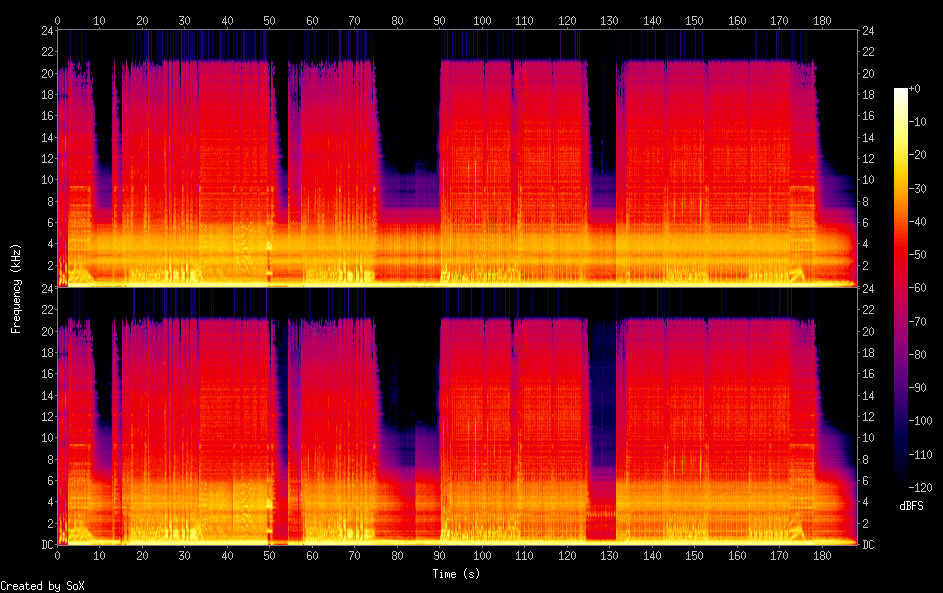The image size is (943, 593).
Task: Click "DC" on the left frequency axis
Action: (48, 544)
